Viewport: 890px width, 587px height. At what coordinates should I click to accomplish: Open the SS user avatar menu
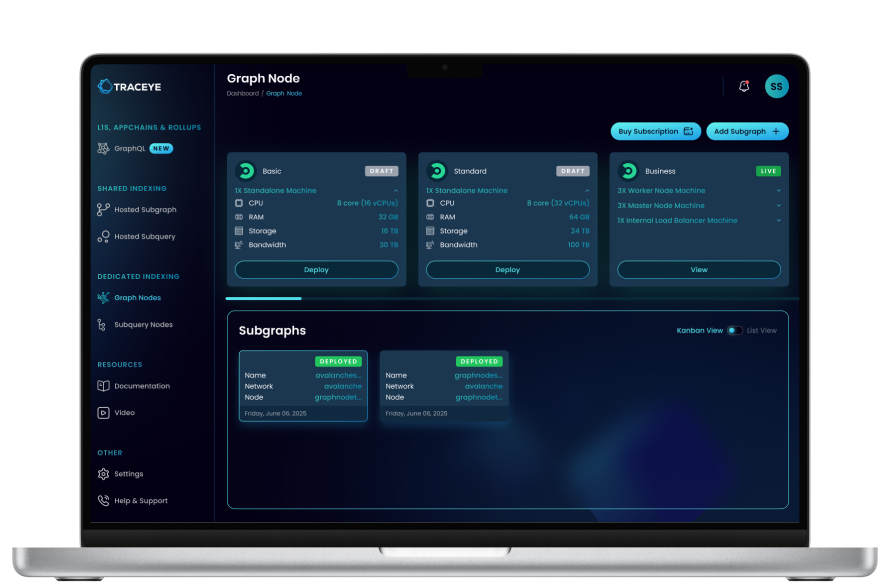coord(776,87)
